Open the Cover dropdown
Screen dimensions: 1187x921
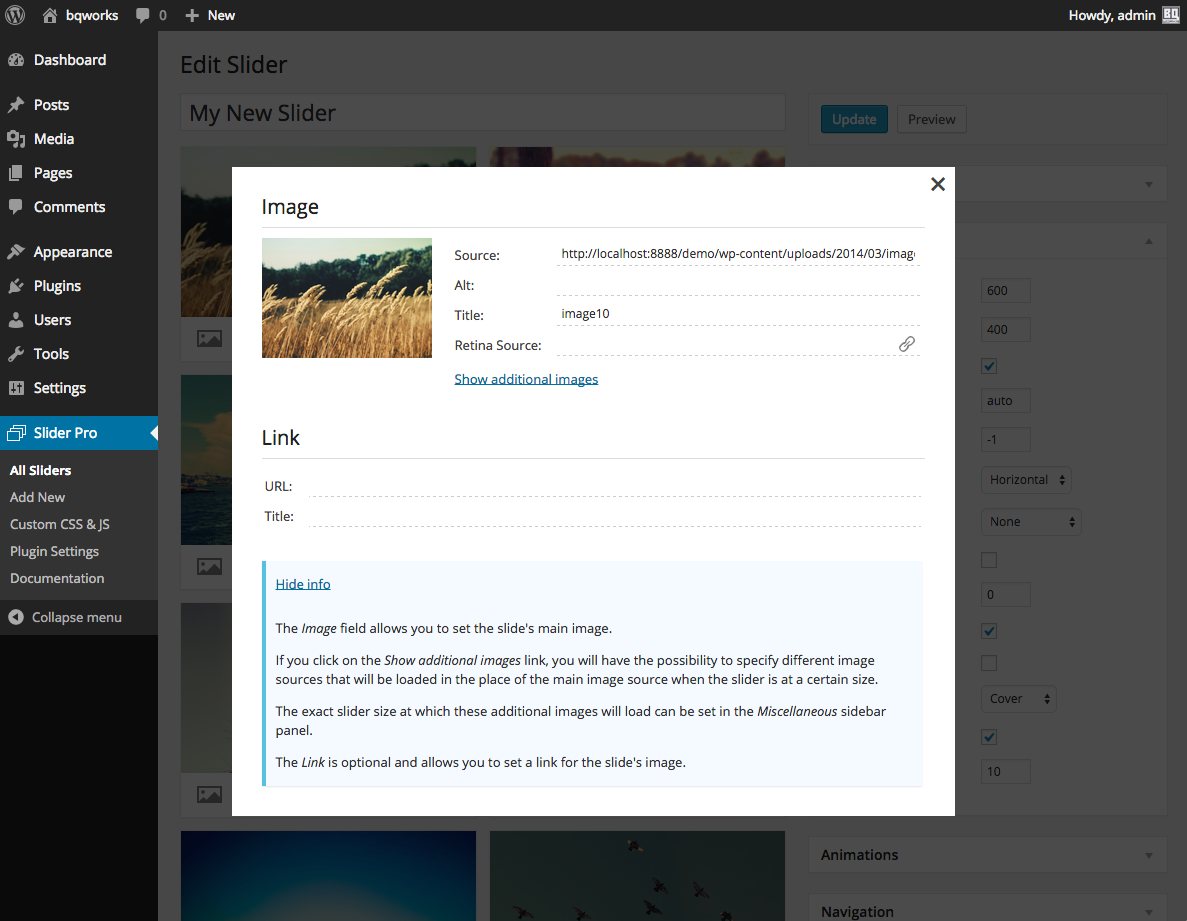tap(1018, 699)
